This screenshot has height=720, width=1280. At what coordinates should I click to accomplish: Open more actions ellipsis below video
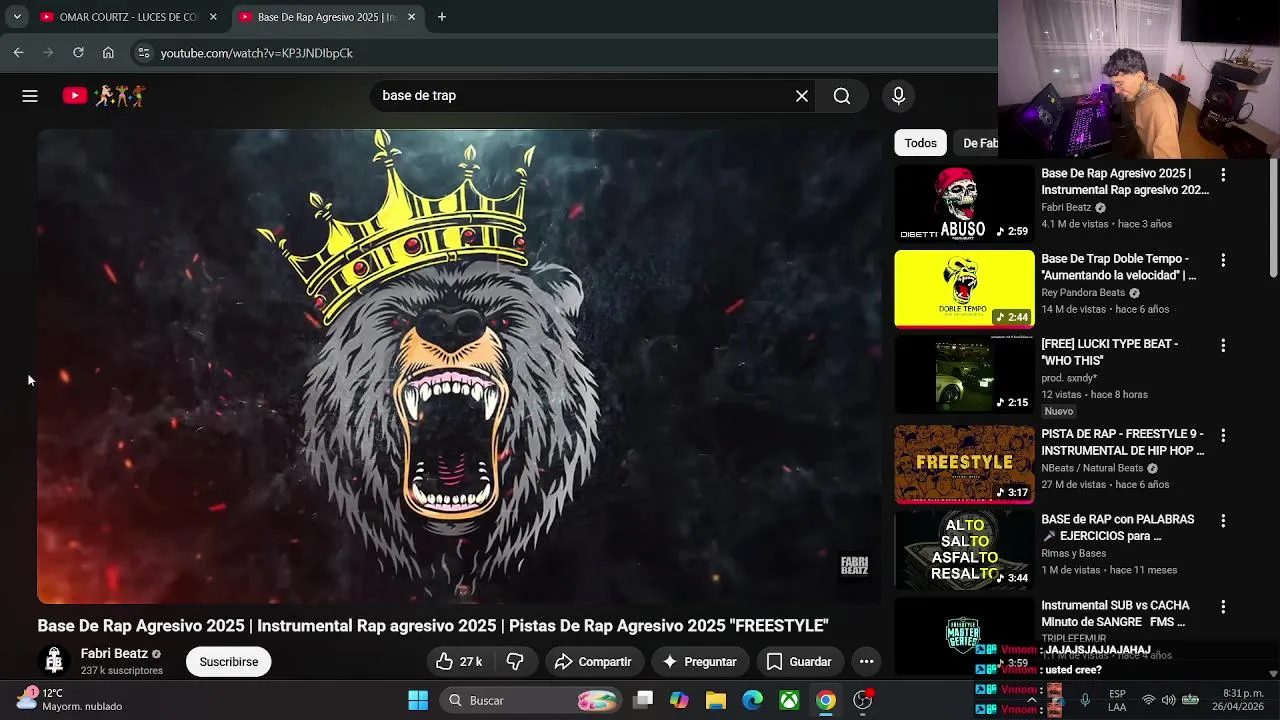pos(866,661)
